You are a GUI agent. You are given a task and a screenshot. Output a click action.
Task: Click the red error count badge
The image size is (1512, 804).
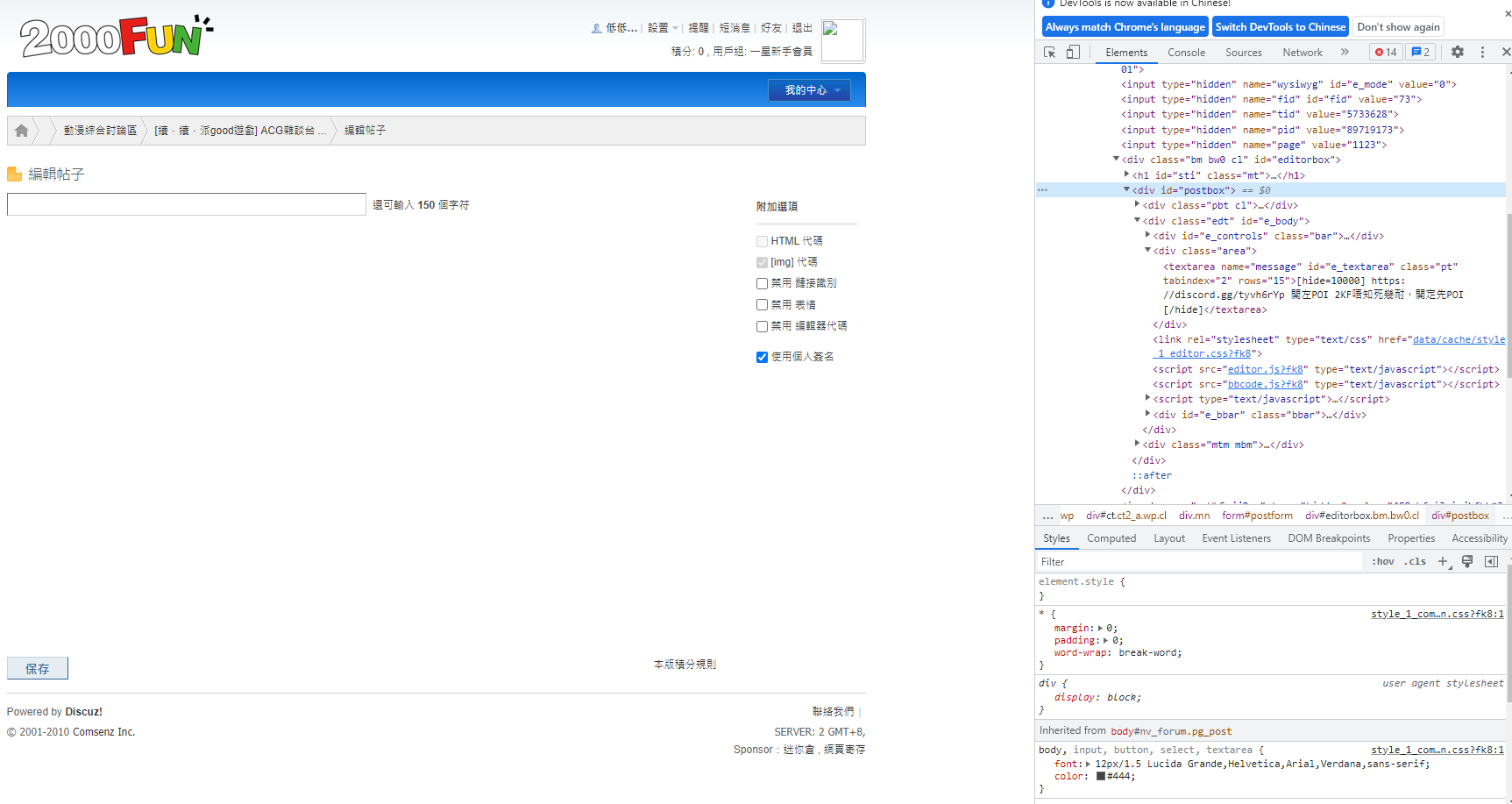click(1386, 53)
